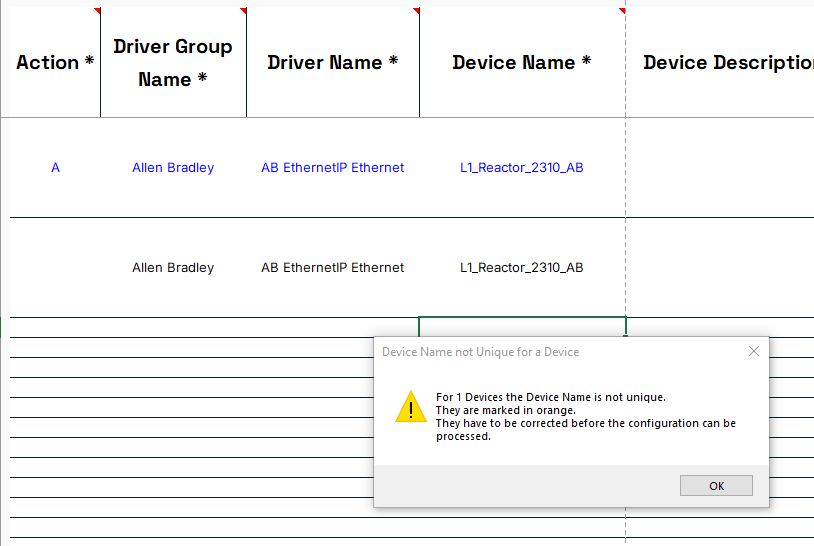Viewport: 814px width, 546px height.
Task: Click the black 'AB EthernetIP Ethernet' cell
Action: point(333,268)
